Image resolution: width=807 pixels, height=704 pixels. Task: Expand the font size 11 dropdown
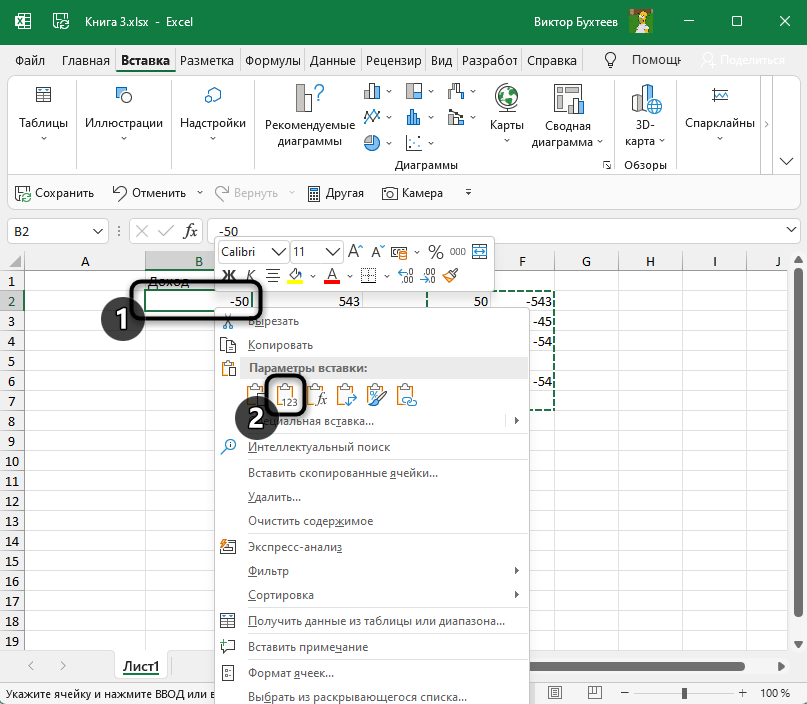(x=332, y=252)
